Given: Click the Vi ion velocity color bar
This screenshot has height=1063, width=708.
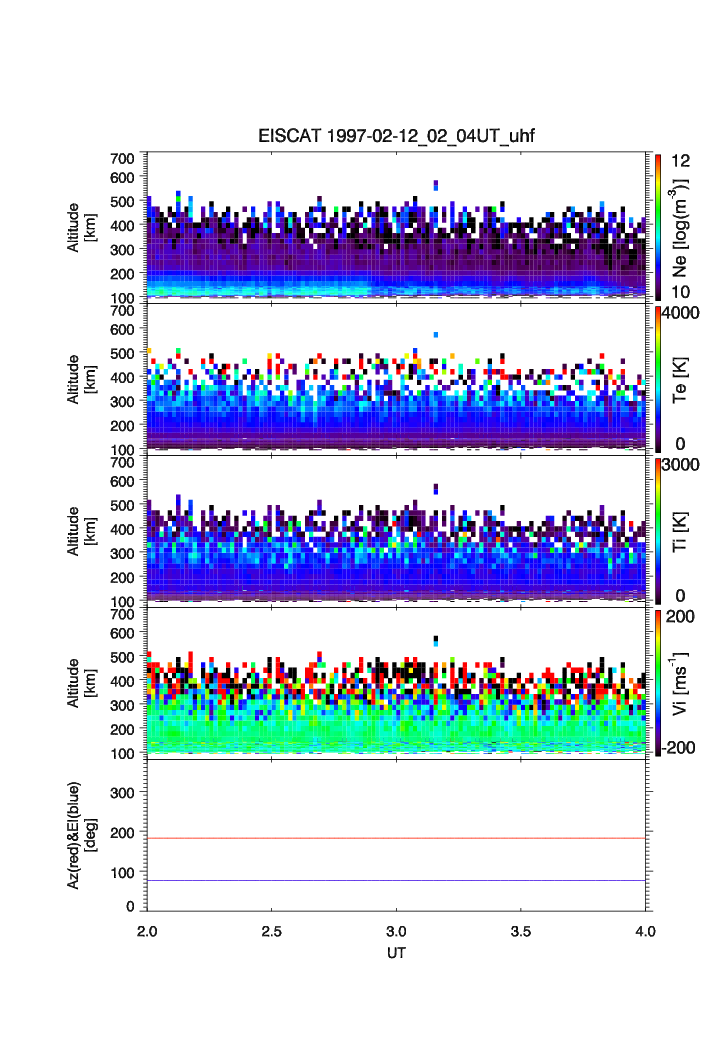Looking at the screenshot, I should pos(658,683).
